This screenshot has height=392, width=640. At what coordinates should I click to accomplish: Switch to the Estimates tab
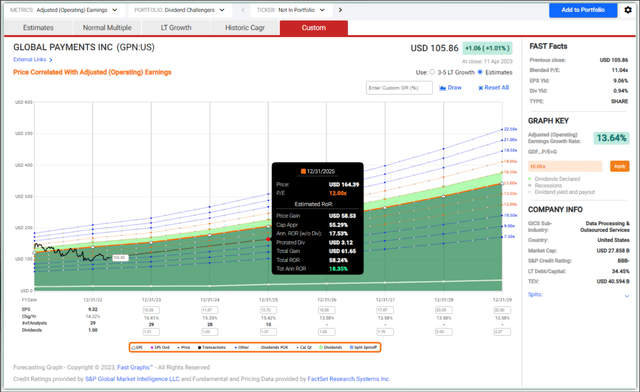[38, 28]
